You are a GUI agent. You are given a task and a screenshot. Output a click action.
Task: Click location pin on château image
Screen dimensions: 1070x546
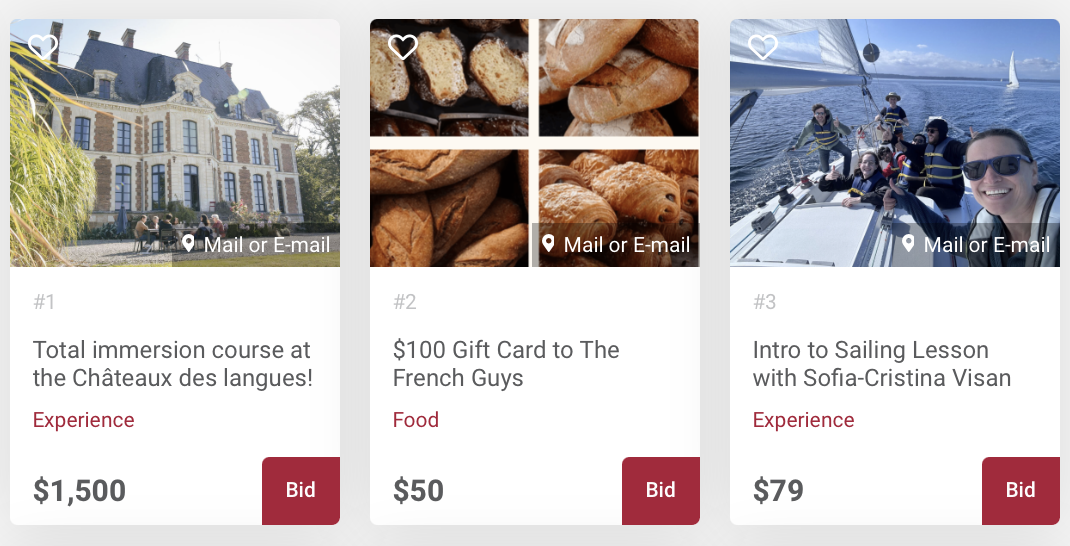click(x=188, y=244)
